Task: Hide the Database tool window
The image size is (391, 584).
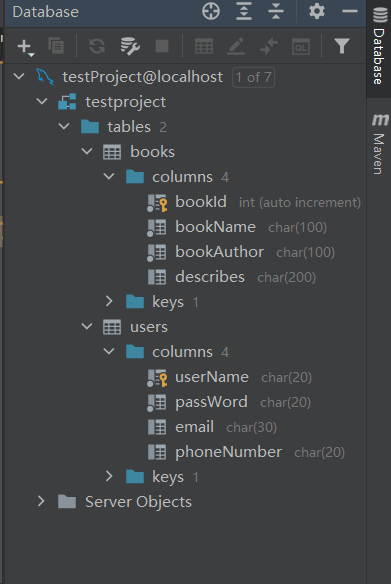Action: coord(350,12)
